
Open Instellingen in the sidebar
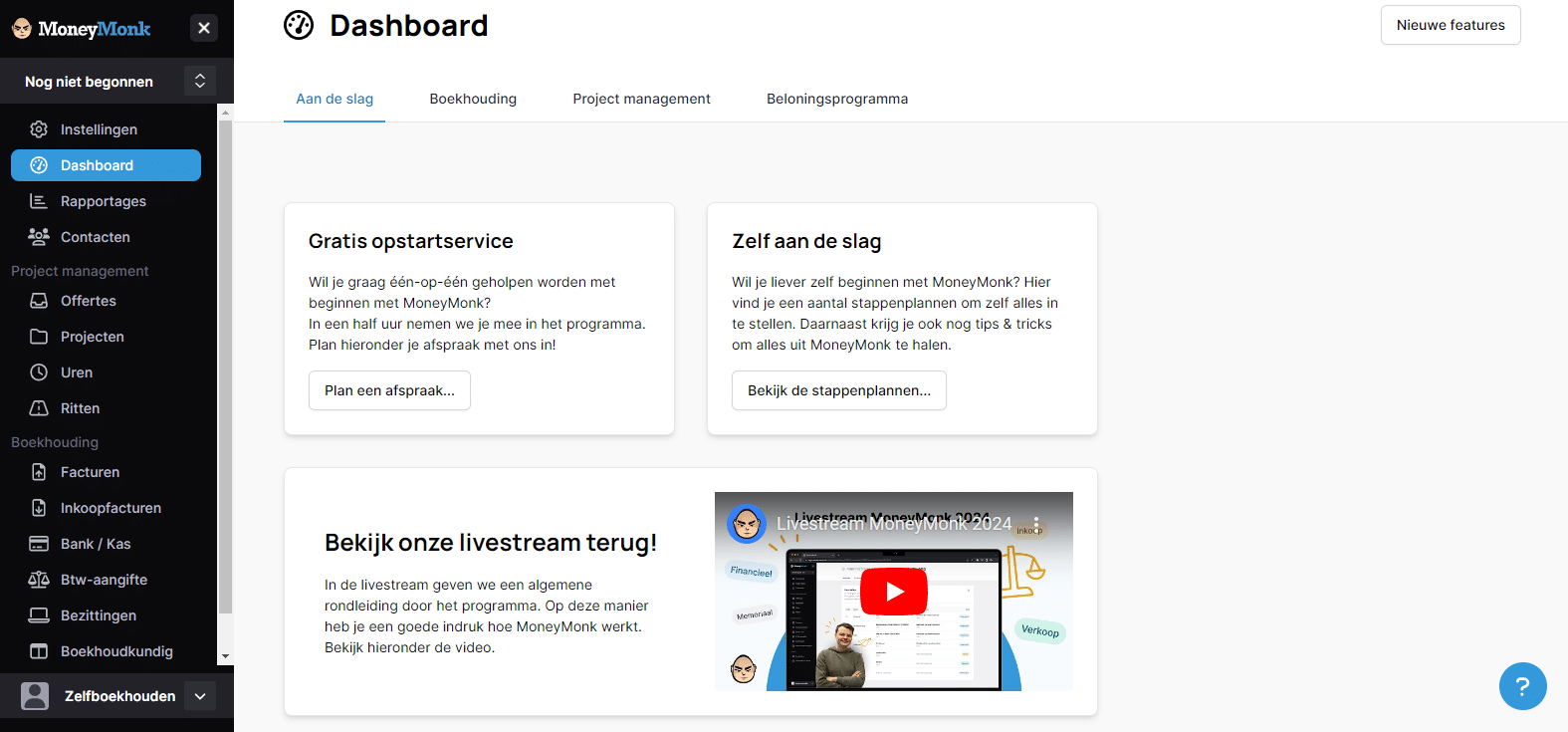pos(106,129)
